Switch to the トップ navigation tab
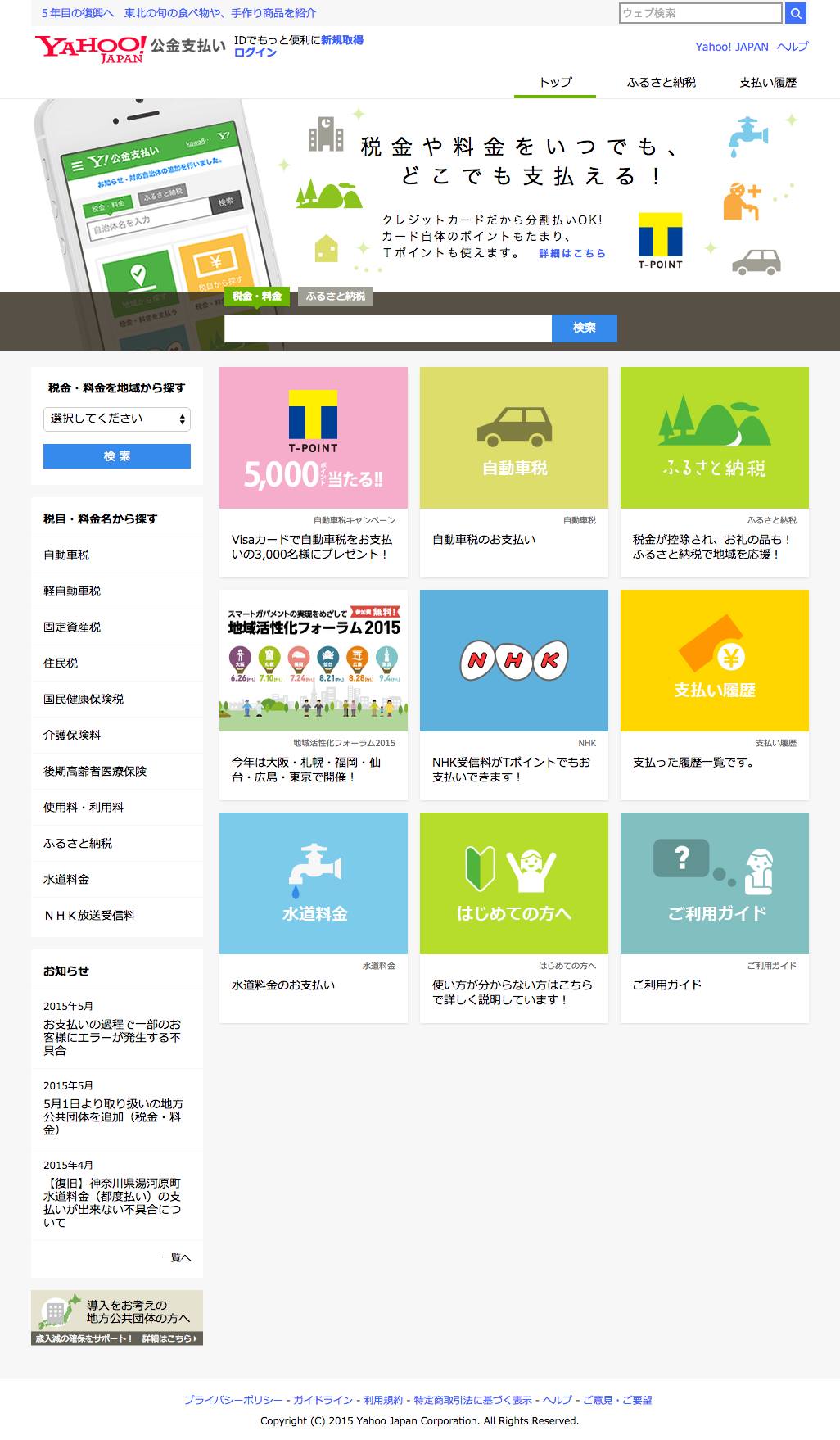Image resolution: width=840 pixels, height=1440 pixels. 555,83
